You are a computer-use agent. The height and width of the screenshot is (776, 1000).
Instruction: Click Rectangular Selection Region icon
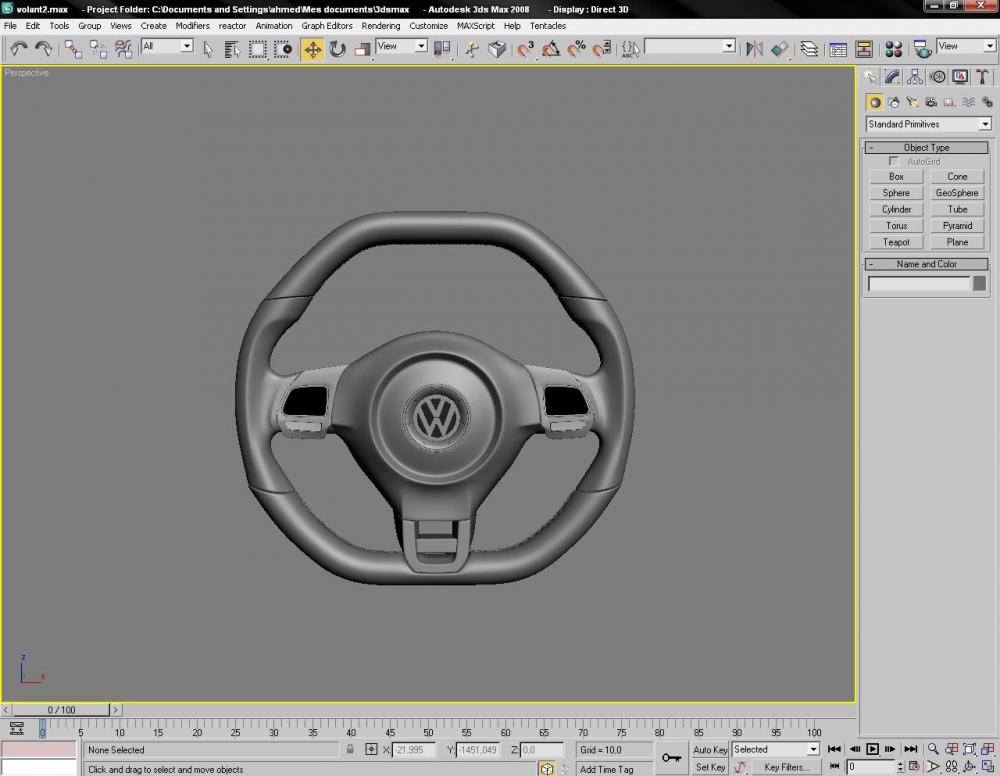click(258, 49)
